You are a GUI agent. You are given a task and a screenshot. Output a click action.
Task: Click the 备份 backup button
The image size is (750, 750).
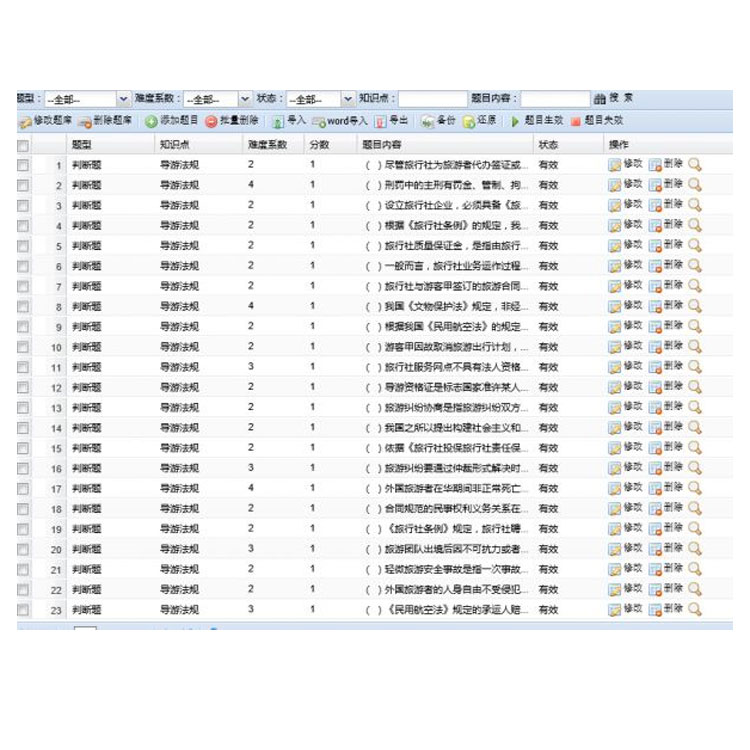[x=439, y=121]
